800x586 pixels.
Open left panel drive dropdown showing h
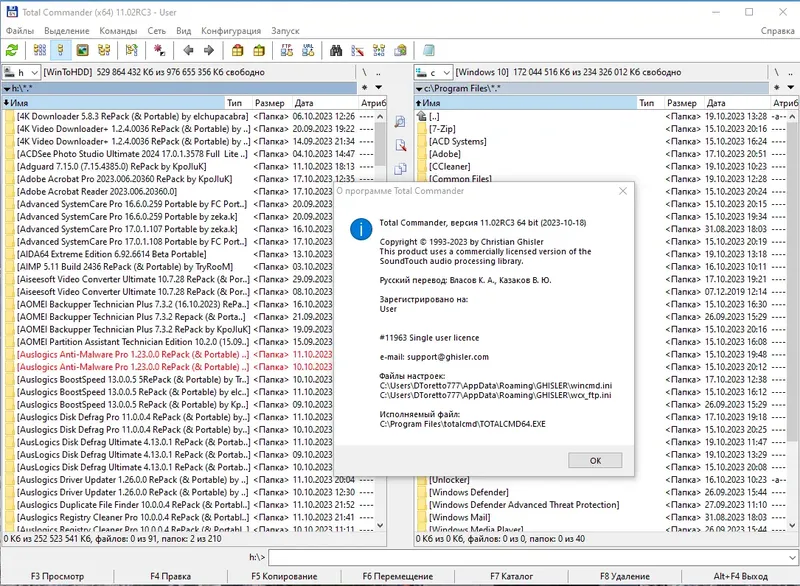(x=21, y=72)
